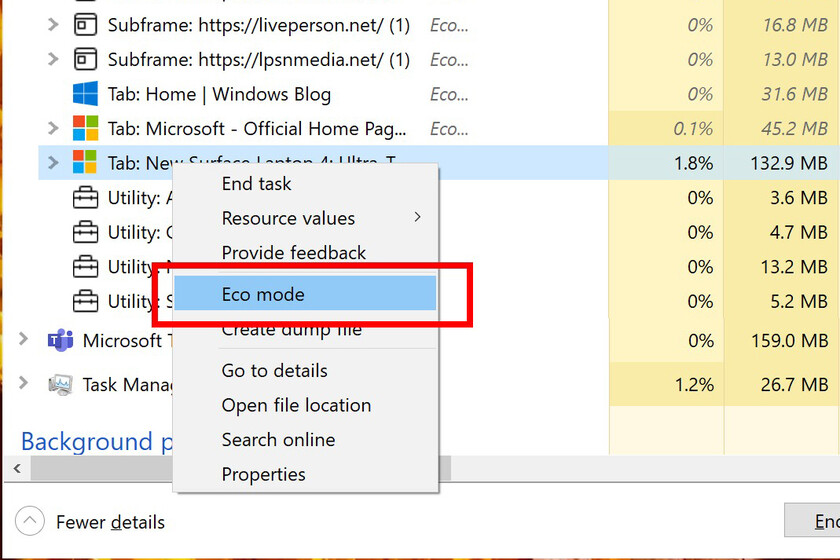
Task: Click the briefcase icon of the 4.7 MB utility row
Action: (85, 232)
